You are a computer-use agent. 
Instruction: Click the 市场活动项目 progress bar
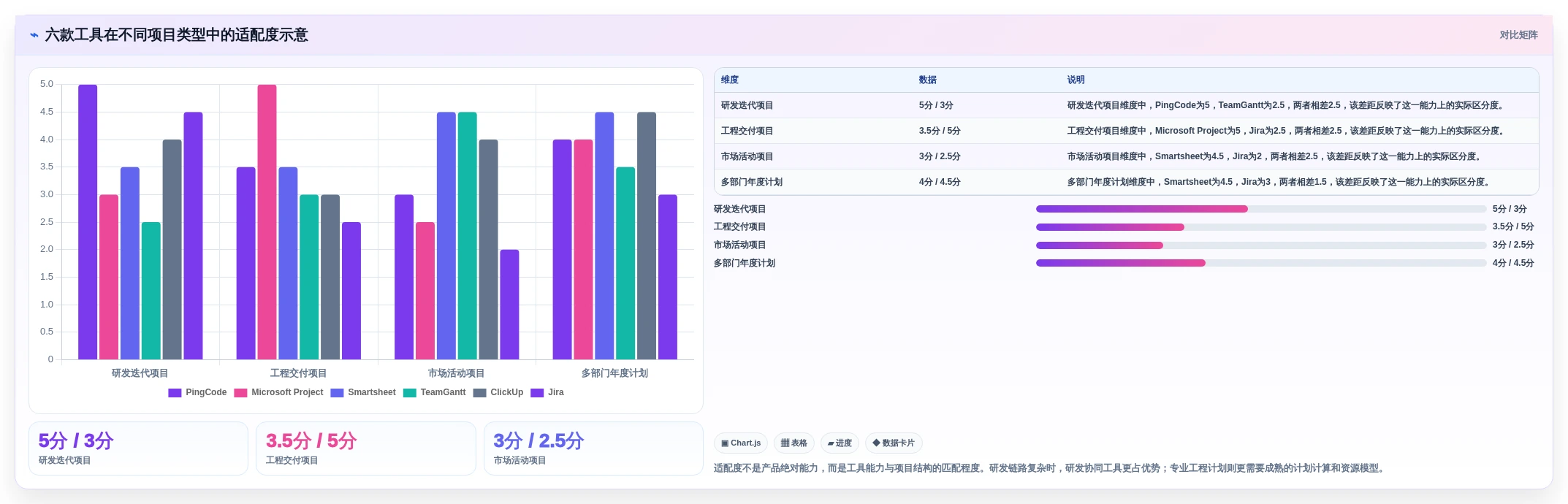pos(1261,245)
